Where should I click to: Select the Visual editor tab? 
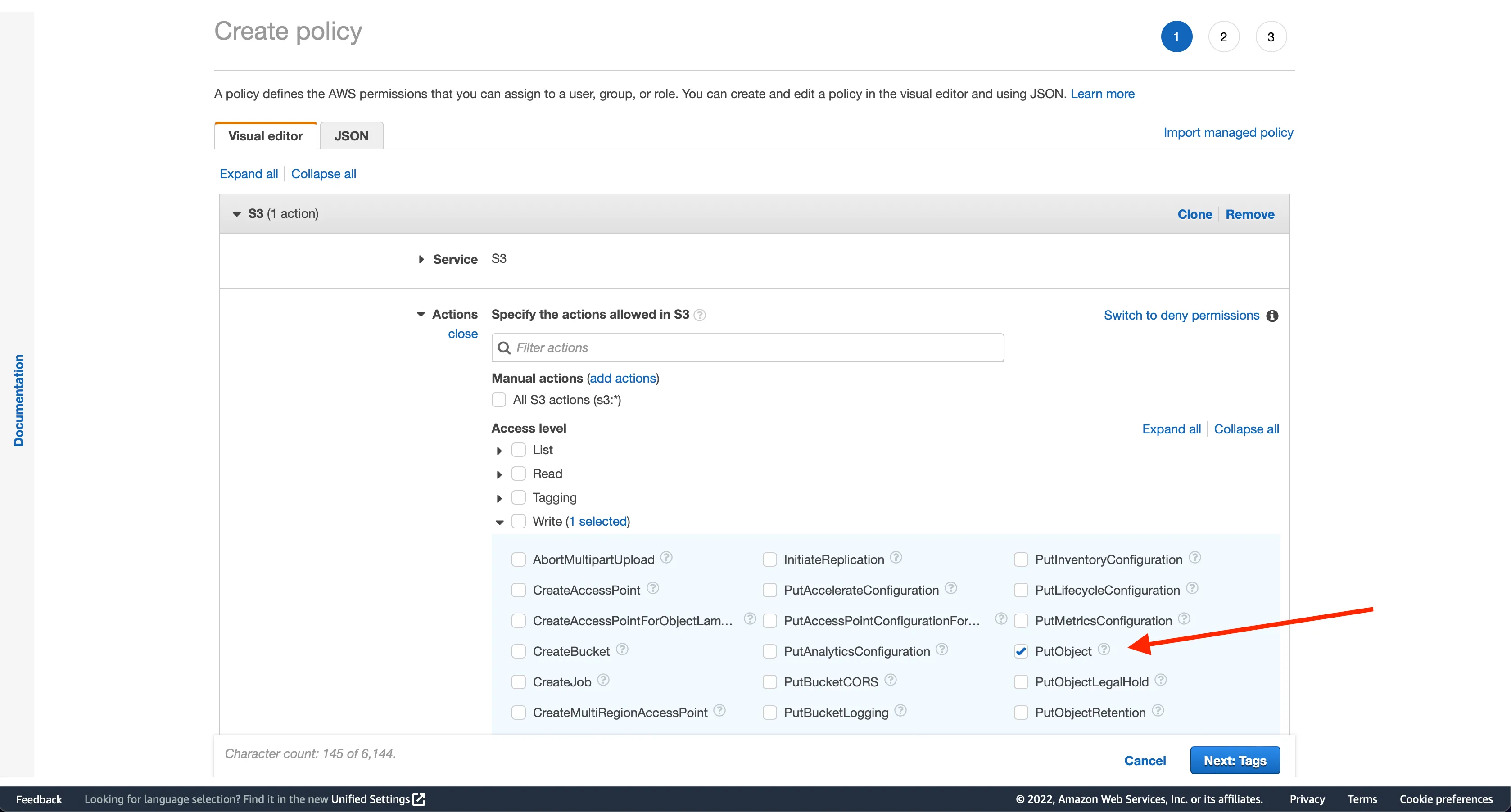coord(265,136)
